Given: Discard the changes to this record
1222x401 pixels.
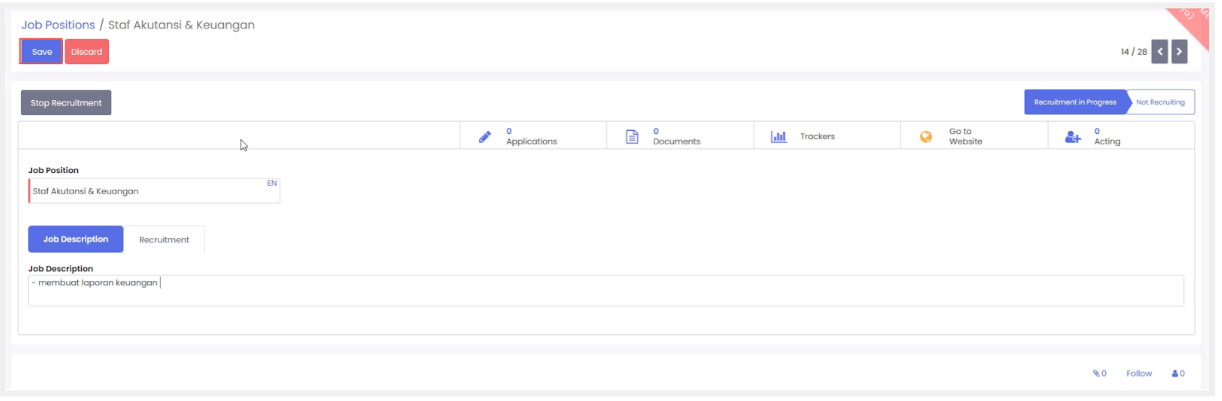Looking at the screenshot, I should pyautogui.click(x=87, y=52).
